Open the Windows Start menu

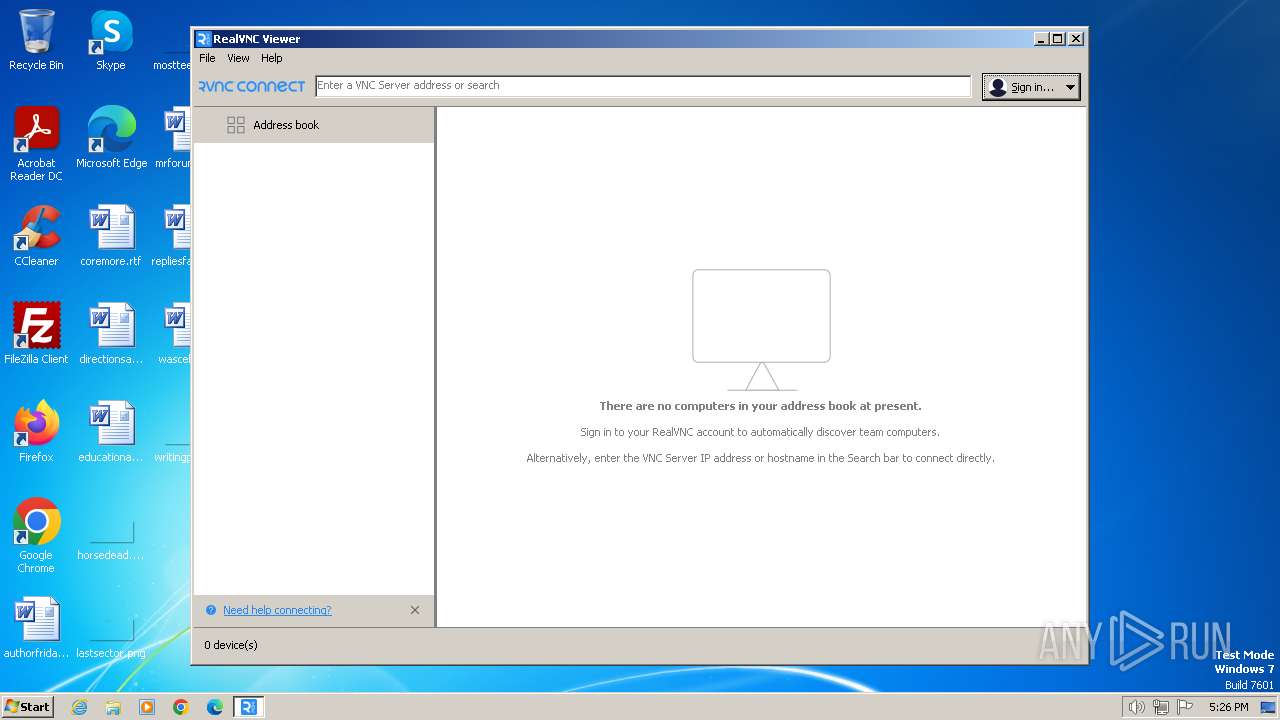[x=28, y=706]
